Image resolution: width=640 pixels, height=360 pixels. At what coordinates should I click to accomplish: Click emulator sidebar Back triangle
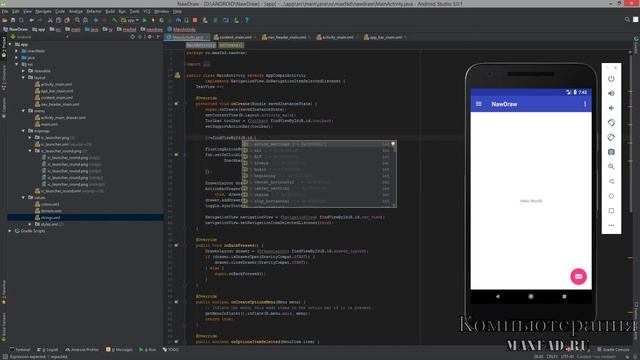coord(611,181)
